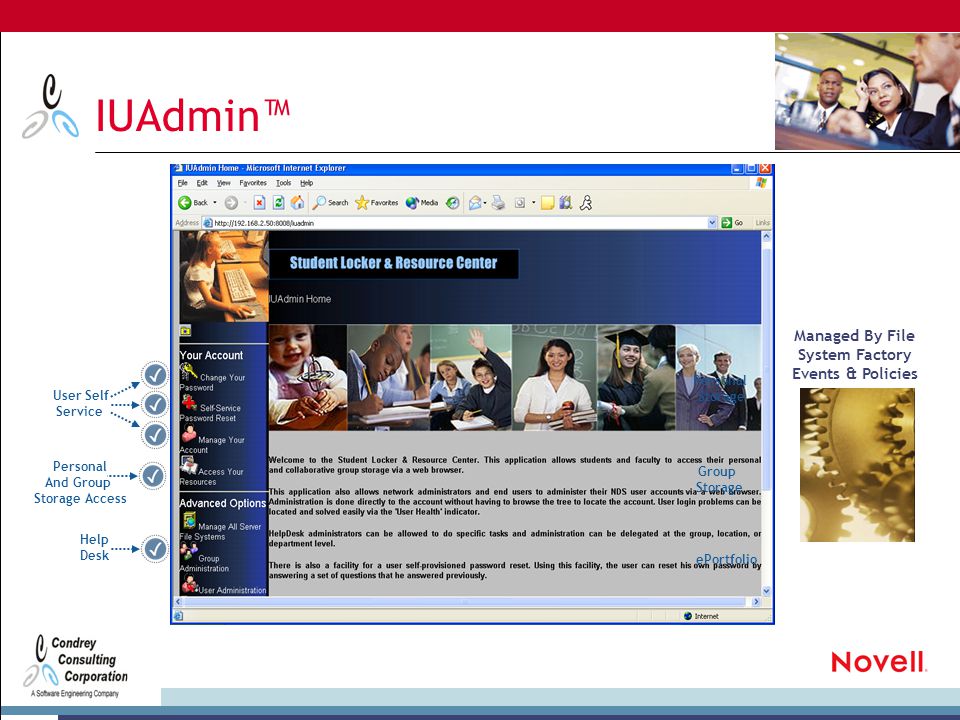Viewport: 960px width, 720px height.
Task: Click the Your Account section heading
Action: coord(211,355)
